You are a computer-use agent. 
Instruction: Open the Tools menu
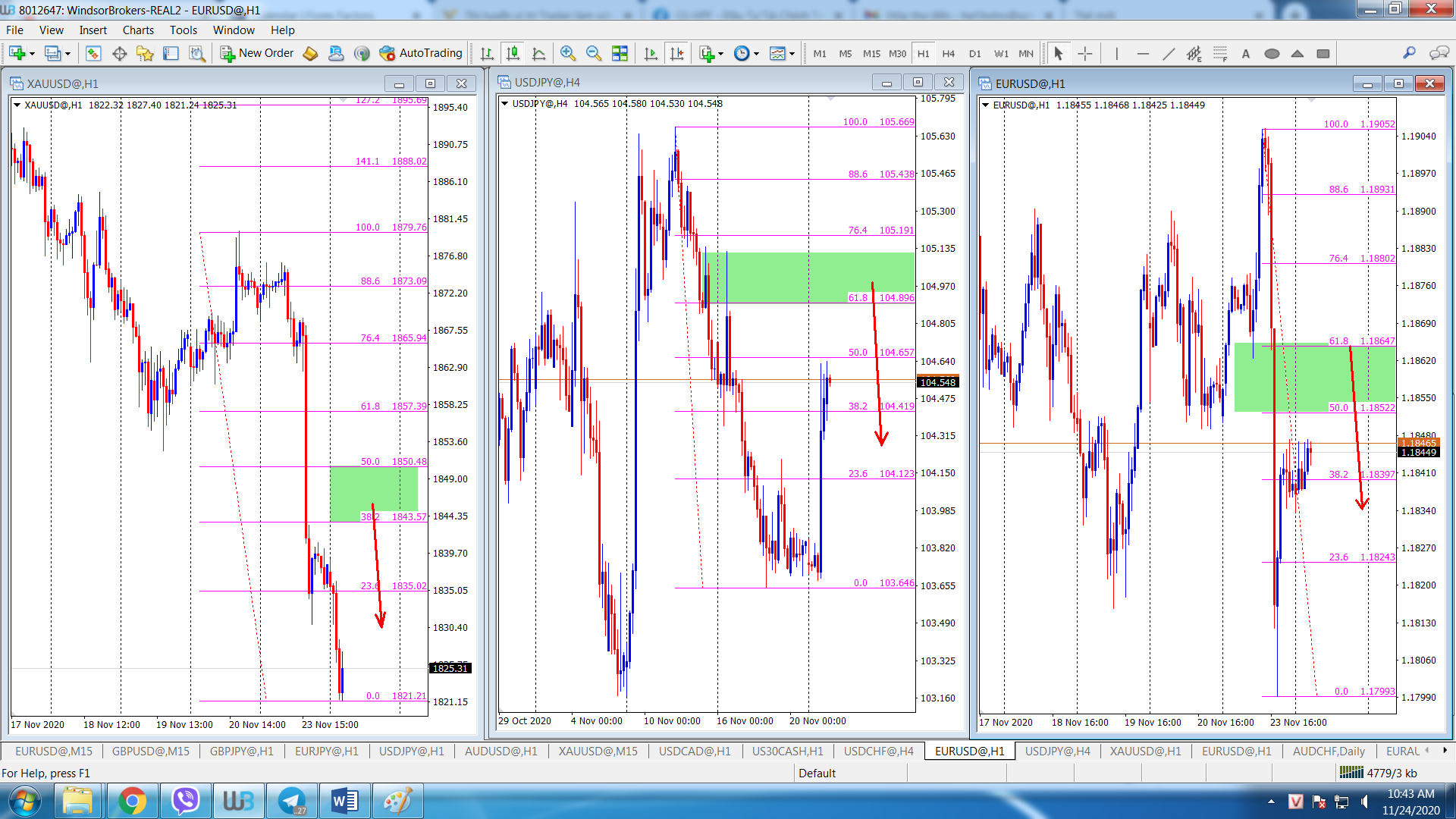pos(184,30)
